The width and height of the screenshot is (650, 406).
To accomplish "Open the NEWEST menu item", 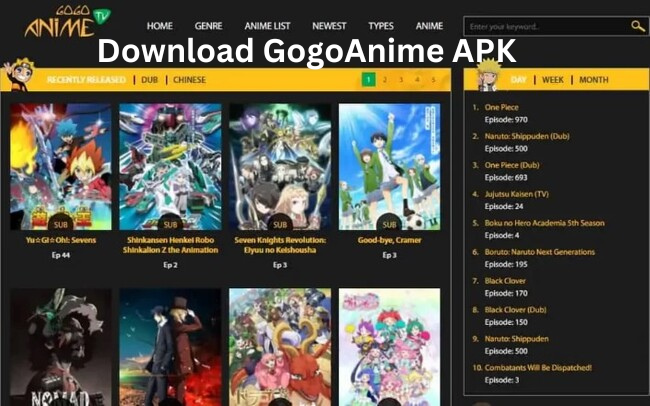I will point(329,26).
